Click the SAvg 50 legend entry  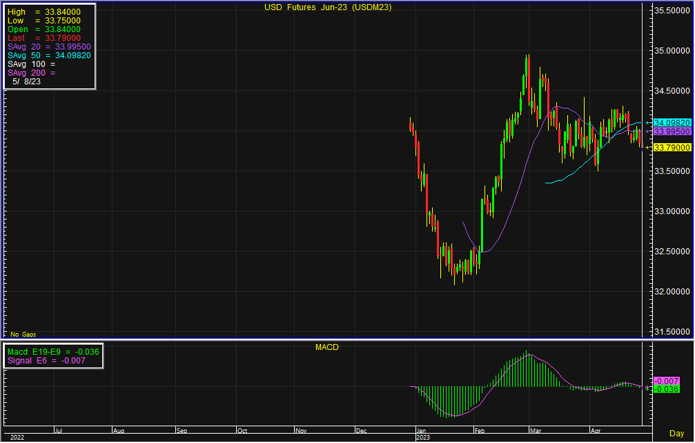(x=49, y=56)
